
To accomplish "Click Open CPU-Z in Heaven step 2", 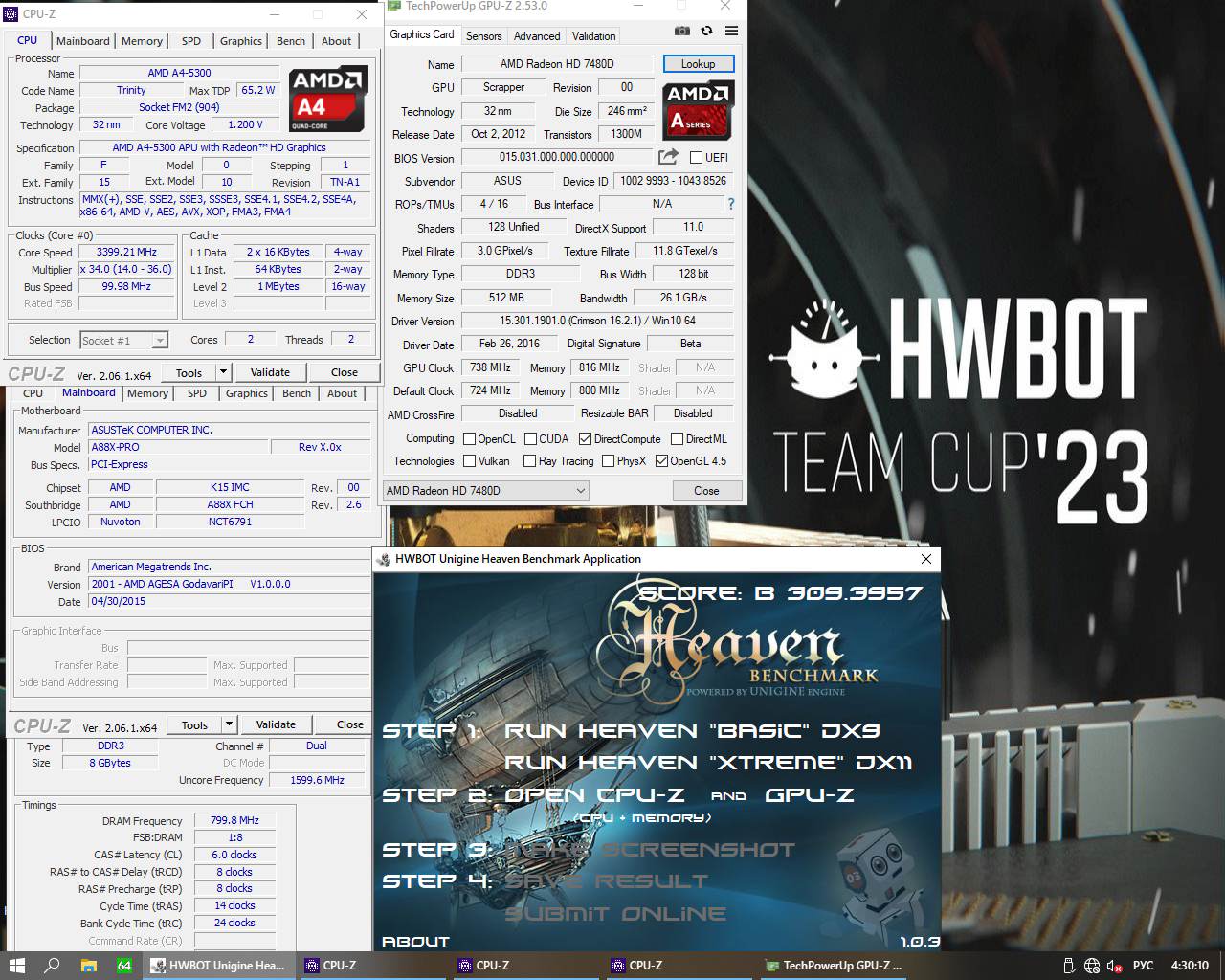I will (x=593, y=795).
